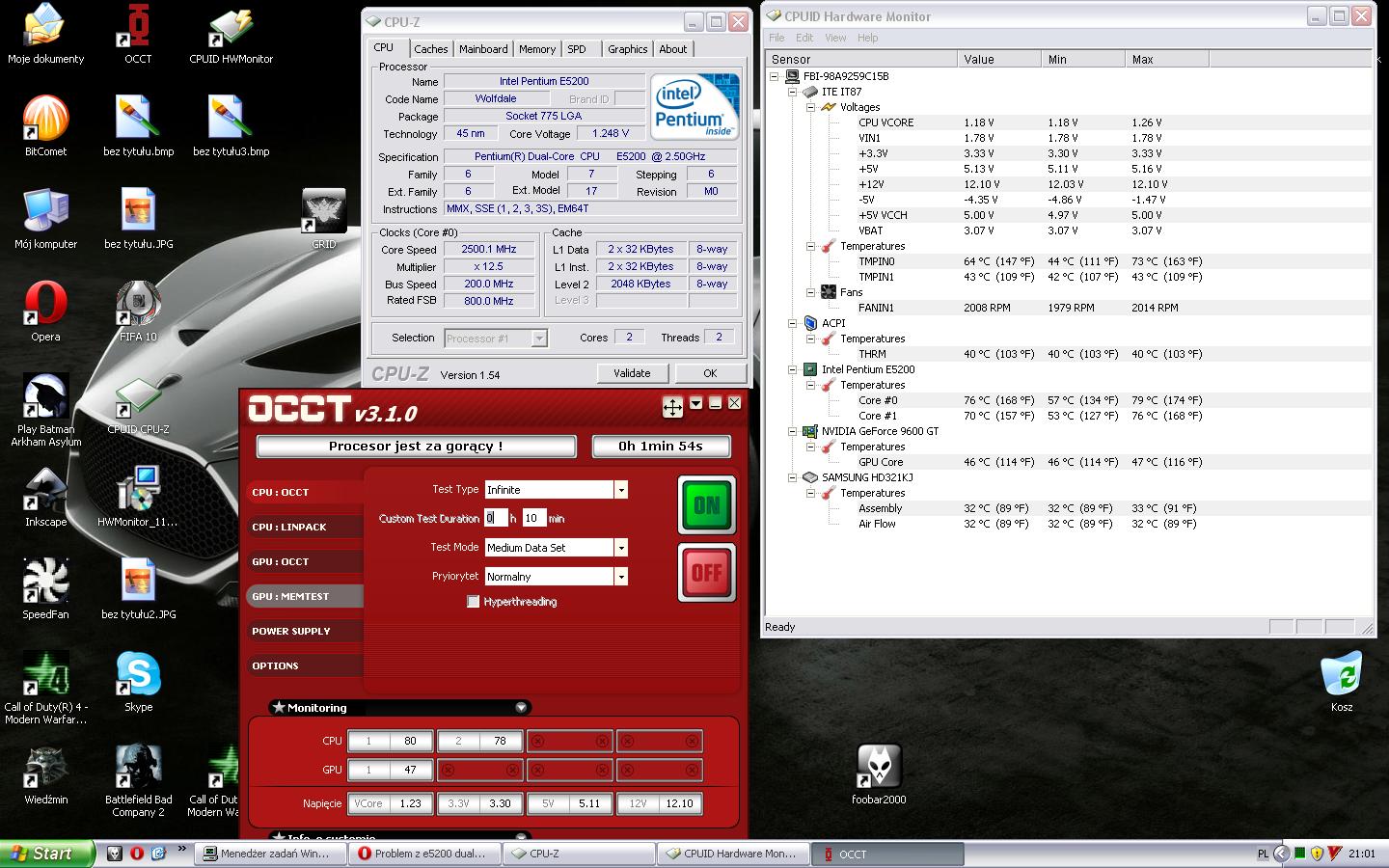1389x868 pixels.
Task: Select the Play Batman Arkham Asylum shortcut
Action: coord(45,410)
